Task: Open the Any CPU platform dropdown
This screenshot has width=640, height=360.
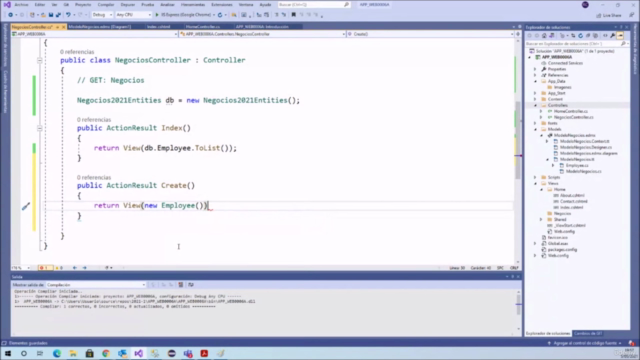Action: pyautogui.click(x=133, y=15)
